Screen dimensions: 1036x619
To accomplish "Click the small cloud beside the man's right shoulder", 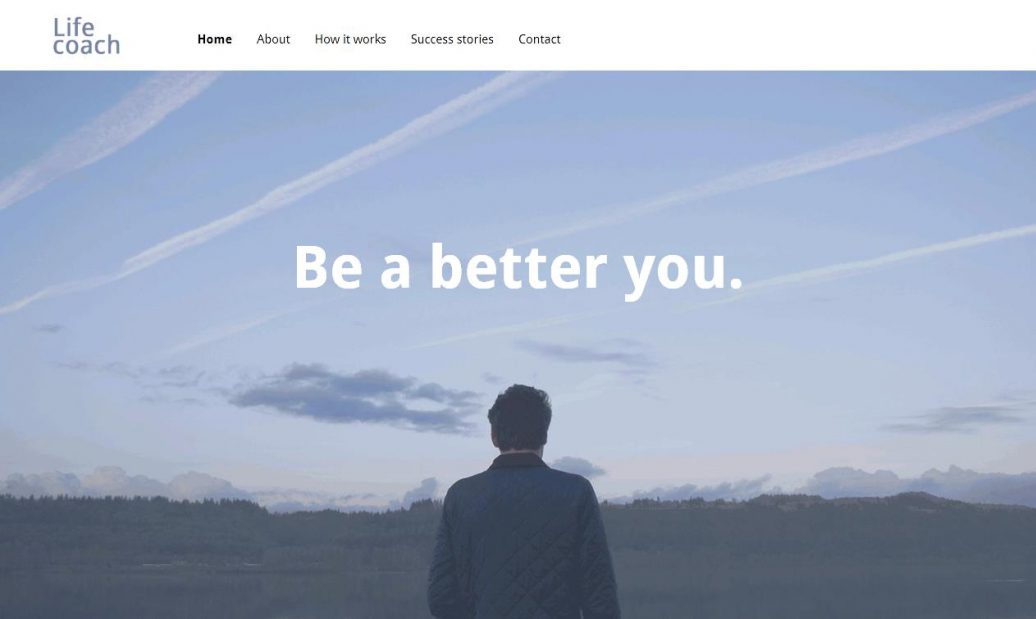I will (x=579, y=466).
